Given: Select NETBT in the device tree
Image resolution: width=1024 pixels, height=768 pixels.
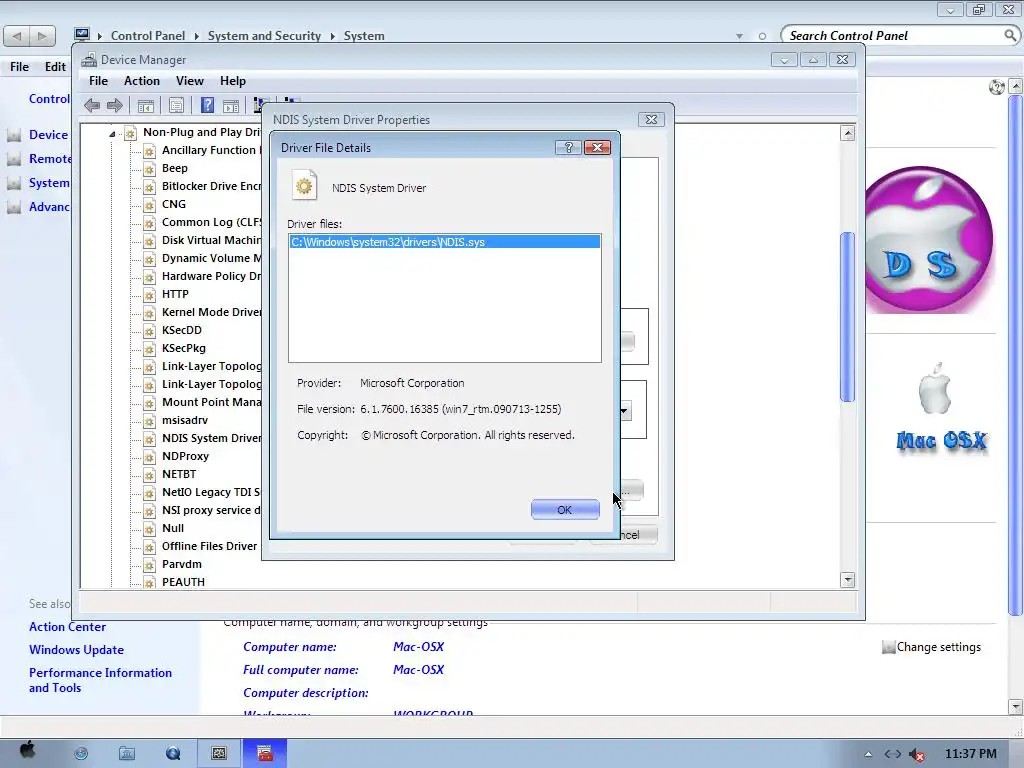Looking at the screenshot, I should click(x=179, y=474).
